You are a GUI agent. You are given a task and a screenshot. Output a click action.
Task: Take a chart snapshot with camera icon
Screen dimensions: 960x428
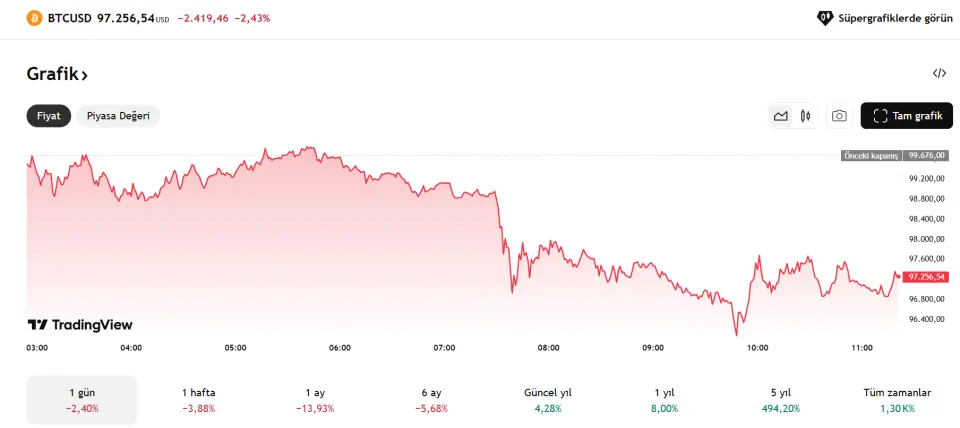click(839, 116)
